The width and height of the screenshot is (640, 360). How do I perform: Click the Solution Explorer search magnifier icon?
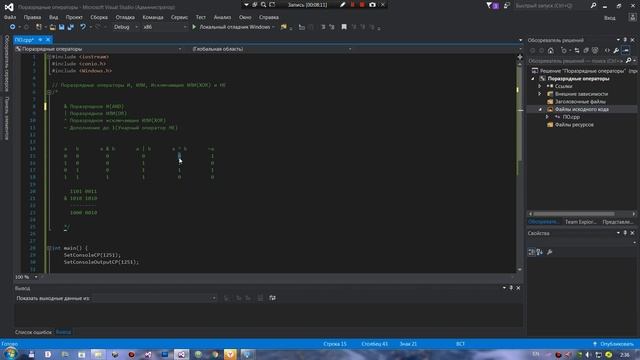(x=629, y=61)
